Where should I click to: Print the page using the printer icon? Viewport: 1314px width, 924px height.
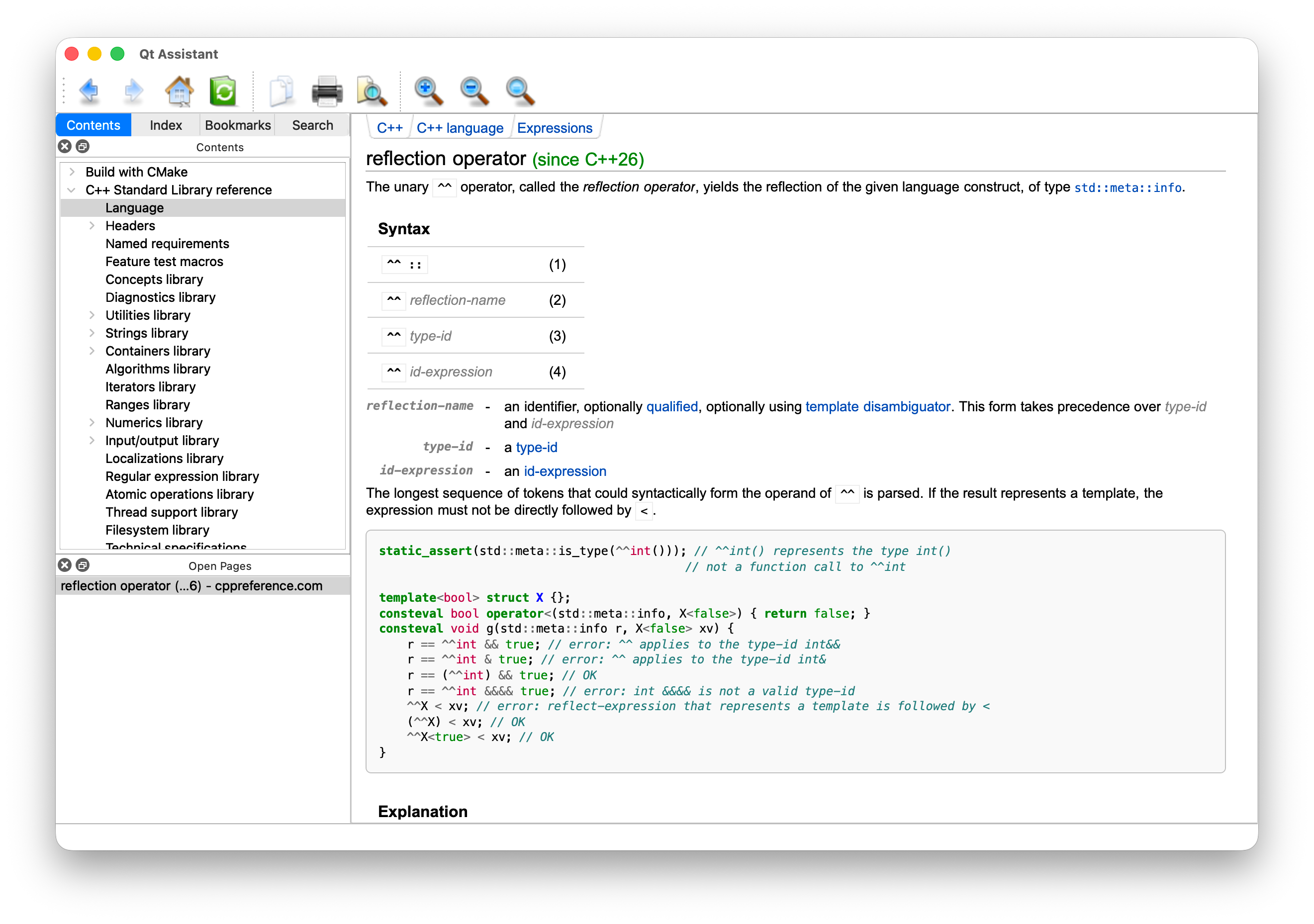point(327,91)
